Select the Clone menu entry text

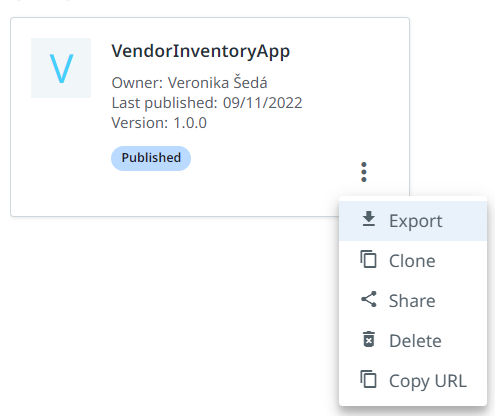pos(412,261)
